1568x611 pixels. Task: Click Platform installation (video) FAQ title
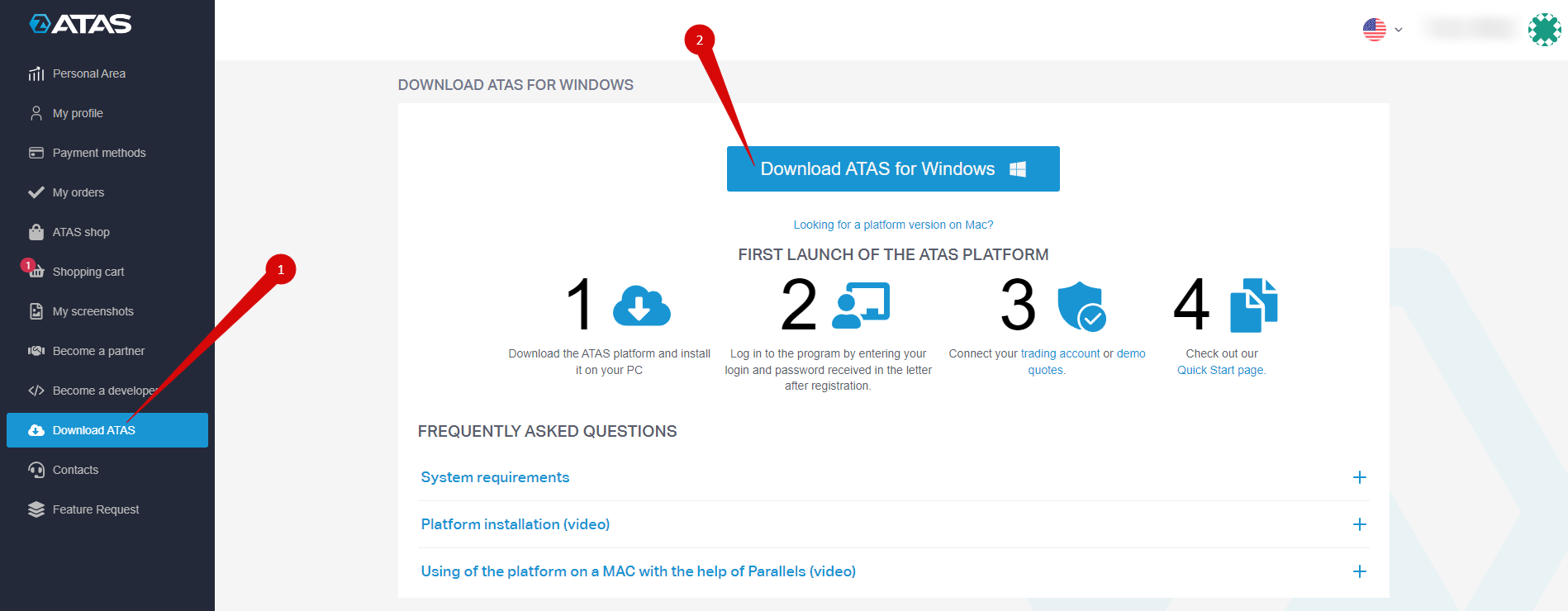[516, 524]
